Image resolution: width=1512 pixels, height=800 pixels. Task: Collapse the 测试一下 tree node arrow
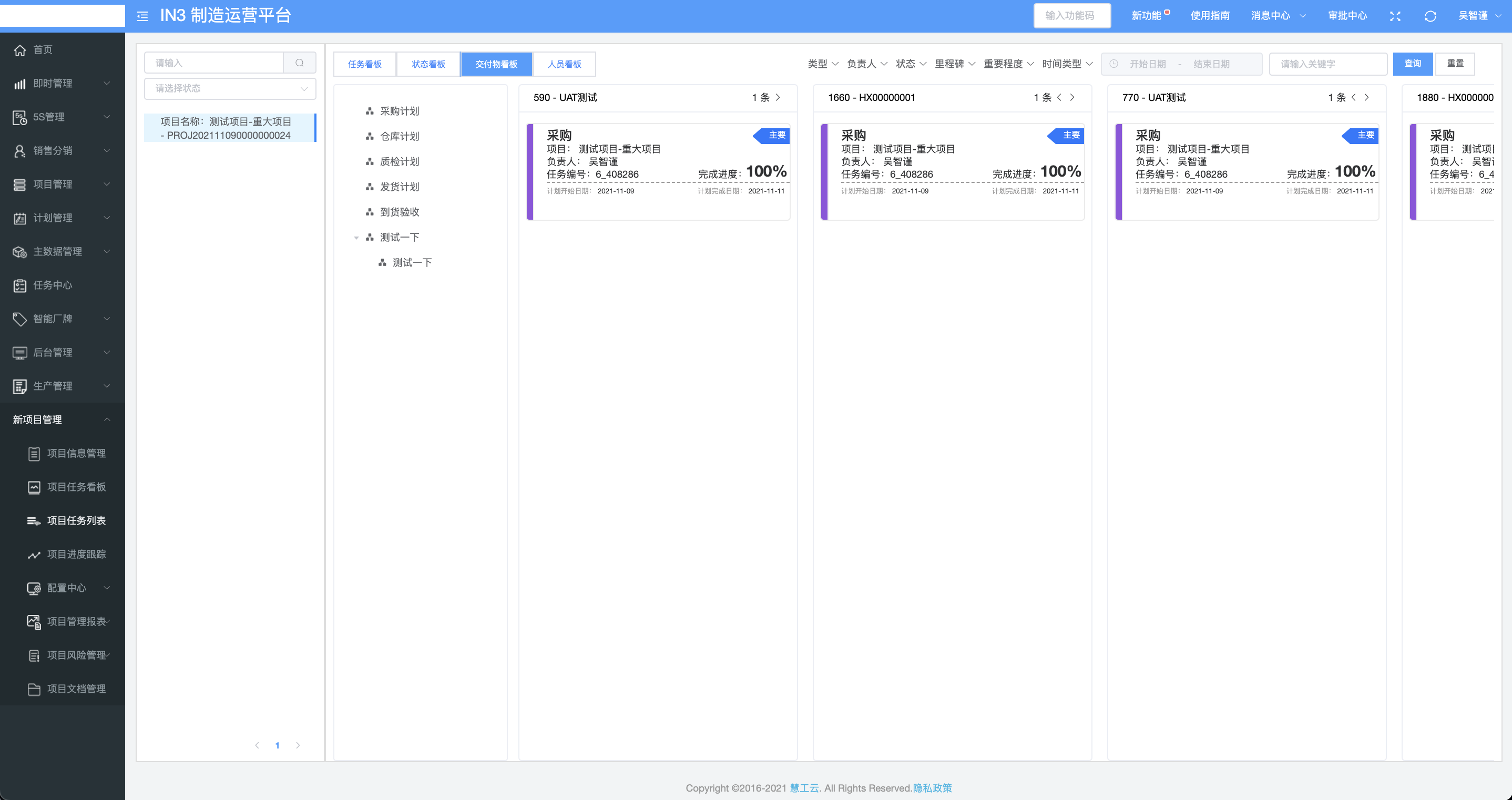[x=356, y=238]
